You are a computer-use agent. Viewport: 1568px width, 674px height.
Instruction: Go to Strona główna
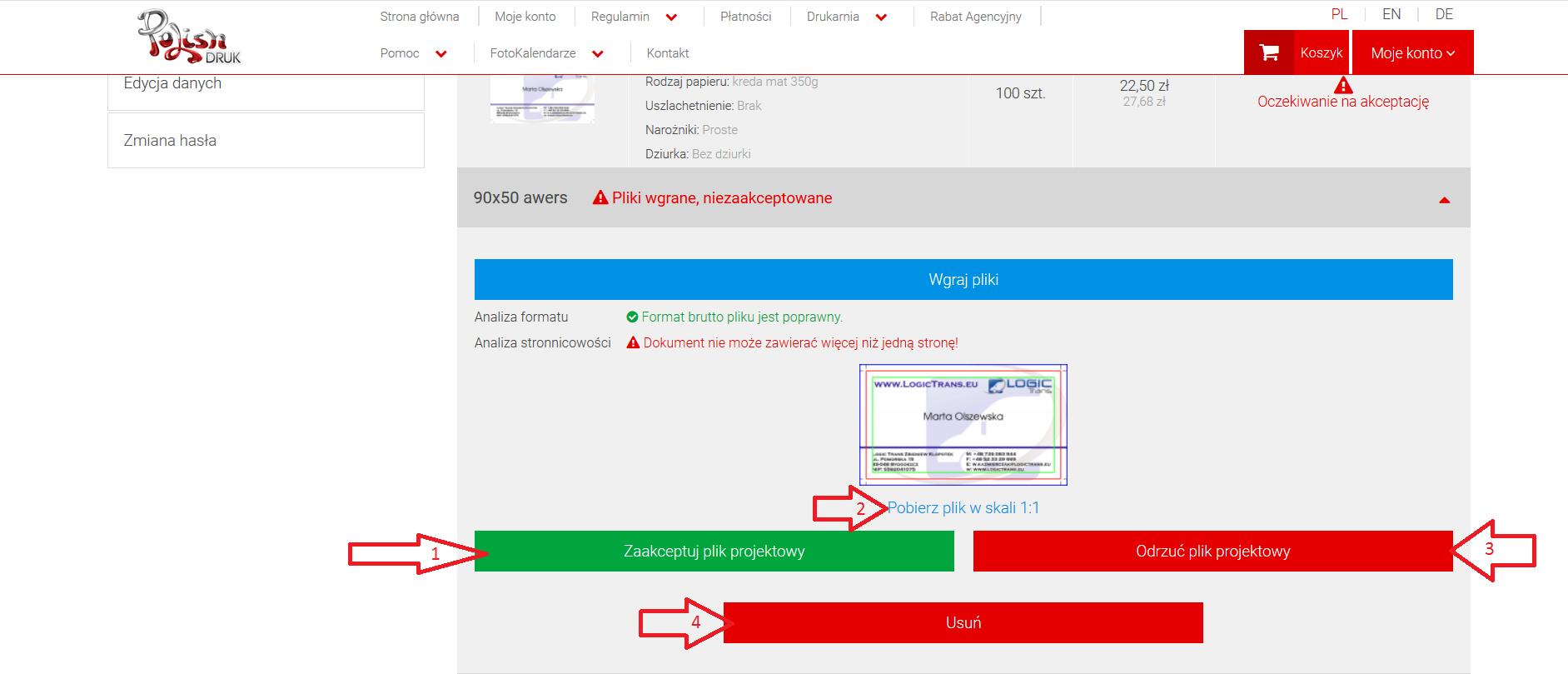[x=419, y=17]
